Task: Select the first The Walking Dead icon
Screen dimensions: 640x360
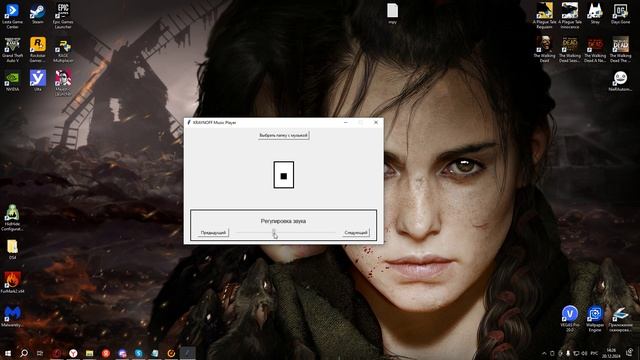Action: [x=544, y=50]
